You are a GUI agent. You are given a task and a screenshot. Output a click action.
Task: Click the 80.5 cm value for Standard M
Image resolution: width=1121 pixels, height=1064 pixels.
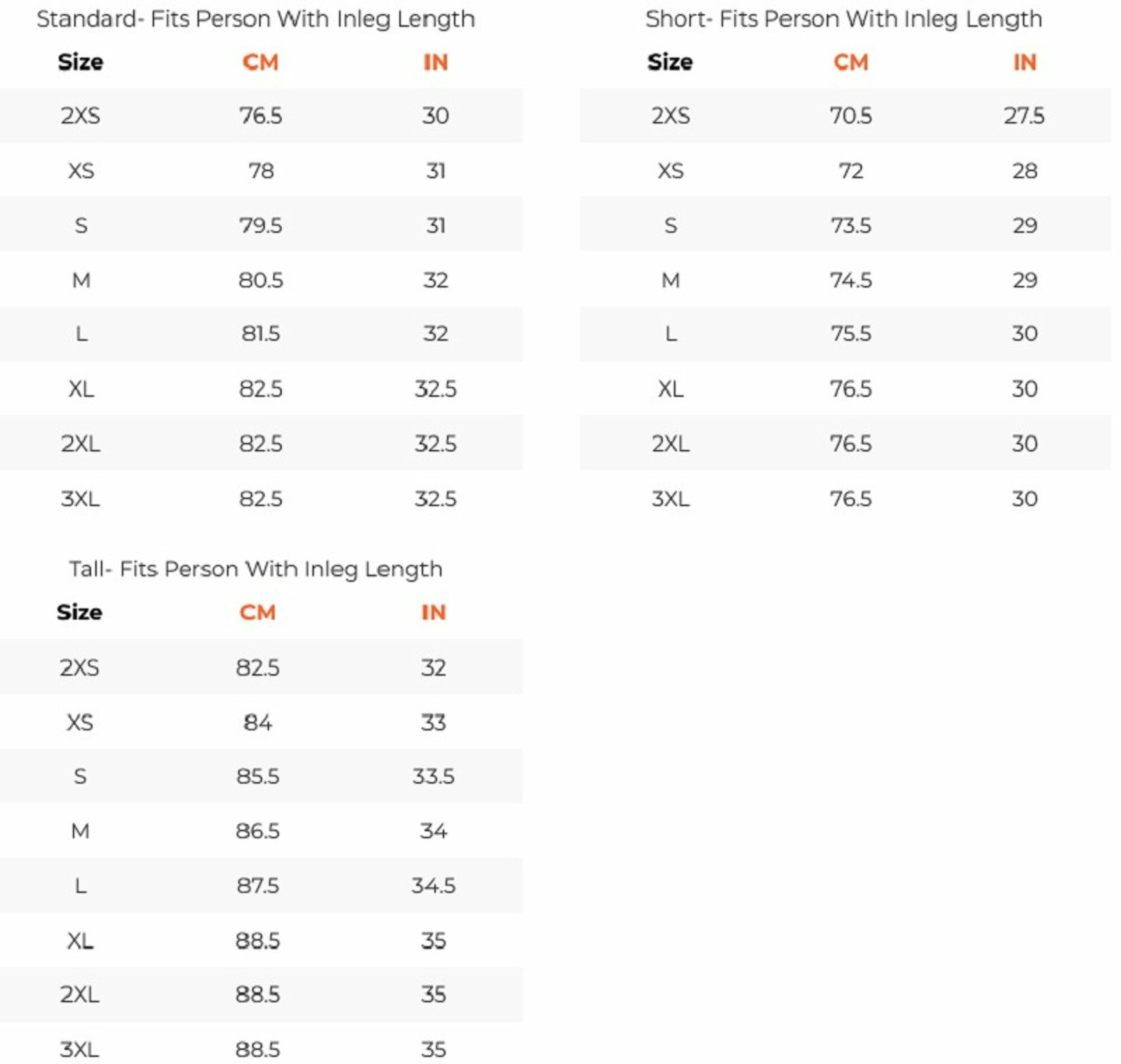(261, 280)
